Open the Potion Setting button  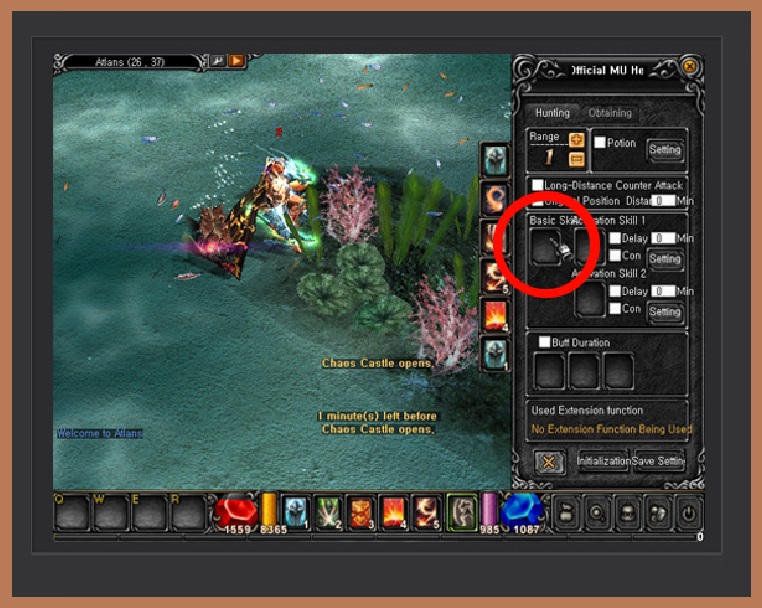pyautogui.click(x=665, y=150)
